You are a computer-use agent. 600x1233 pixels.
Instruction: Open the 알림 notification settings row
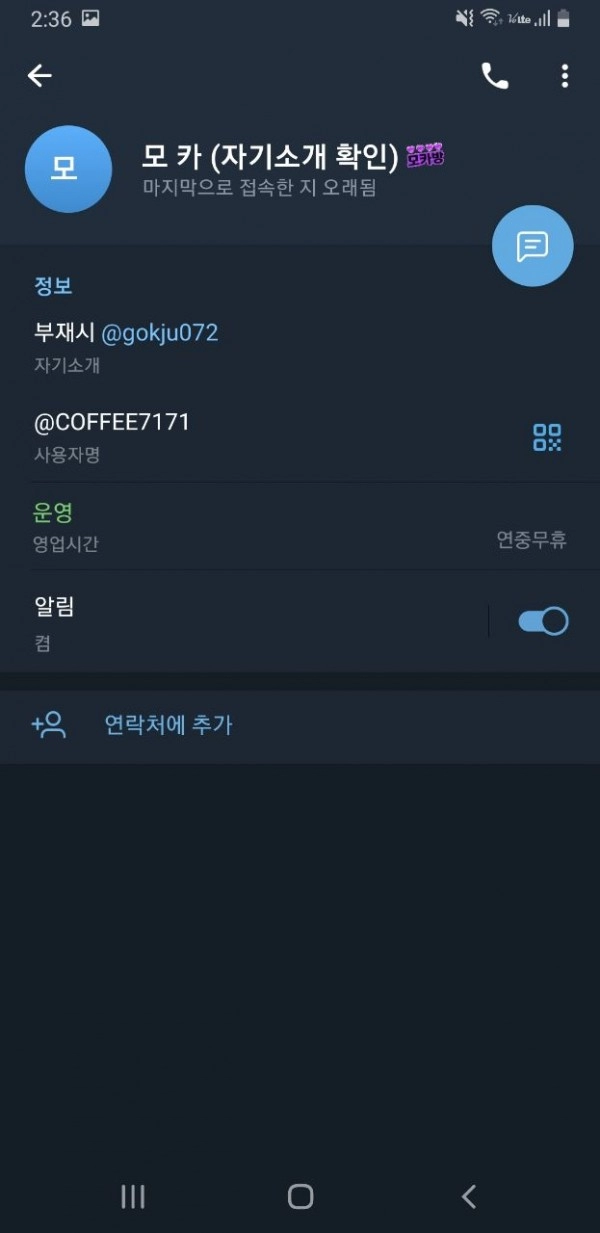coord(300,623)
